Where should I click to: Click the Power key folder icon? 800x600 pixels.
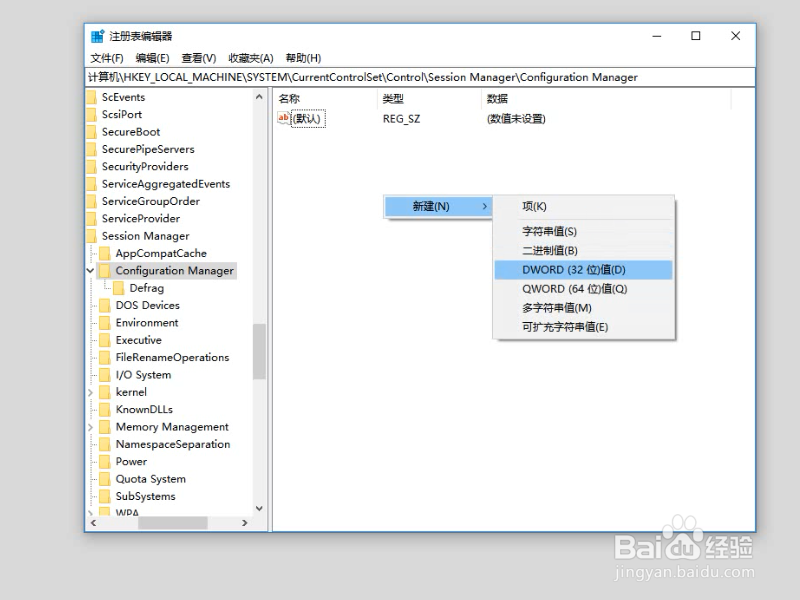coord(105,461)
